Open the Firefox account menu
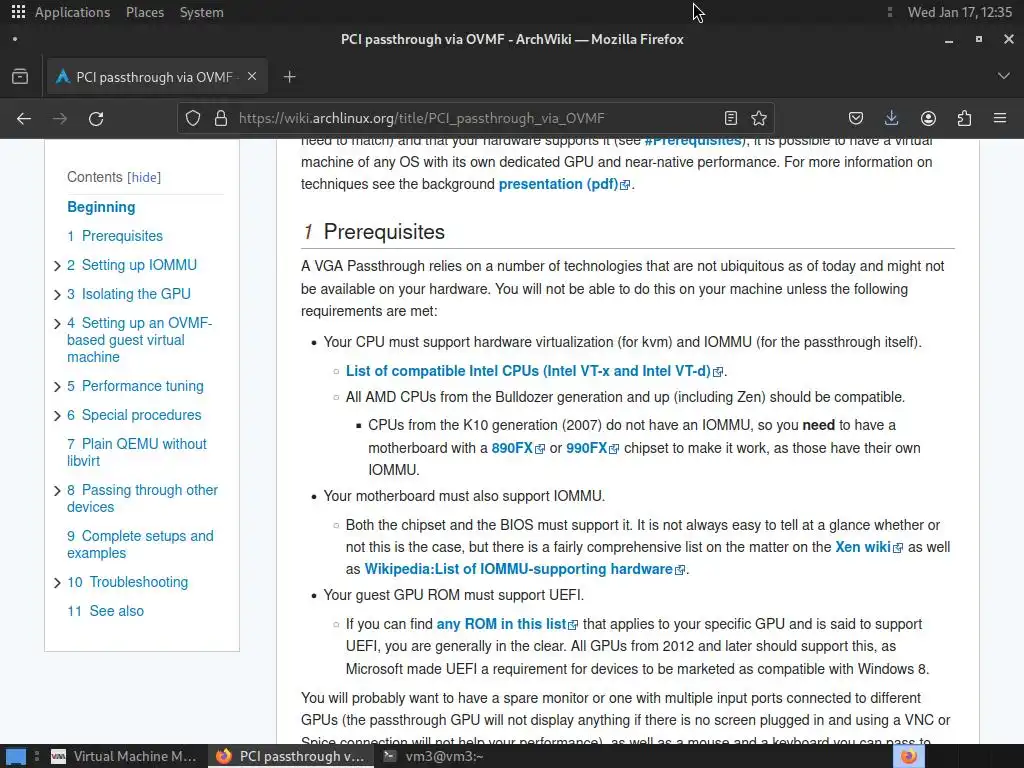This screenshot has height=768, width=1024. (928, 118)
